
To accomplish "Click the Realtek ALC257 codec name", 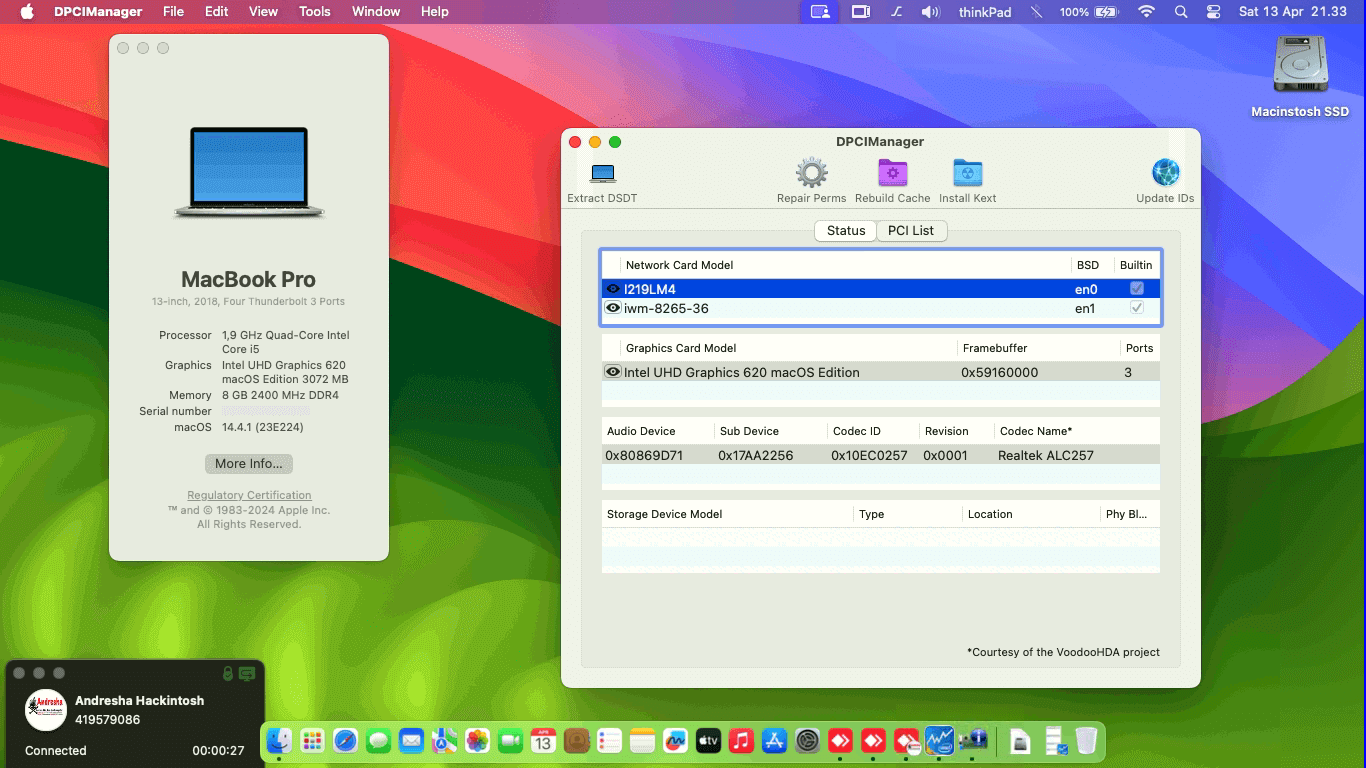I will coord(1046,455).
